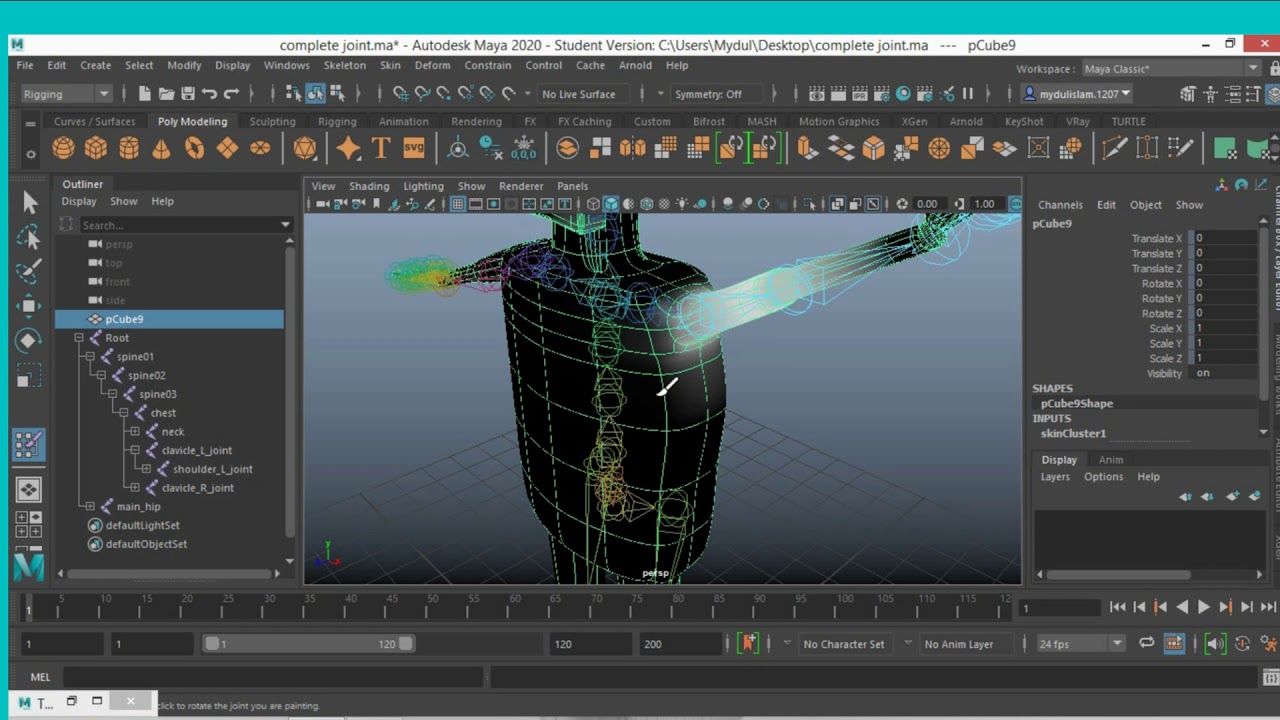The width and height of the screenshot is (1280, 720).
Task: Click the playback range slider bar
Action: [x=308, y=644]
